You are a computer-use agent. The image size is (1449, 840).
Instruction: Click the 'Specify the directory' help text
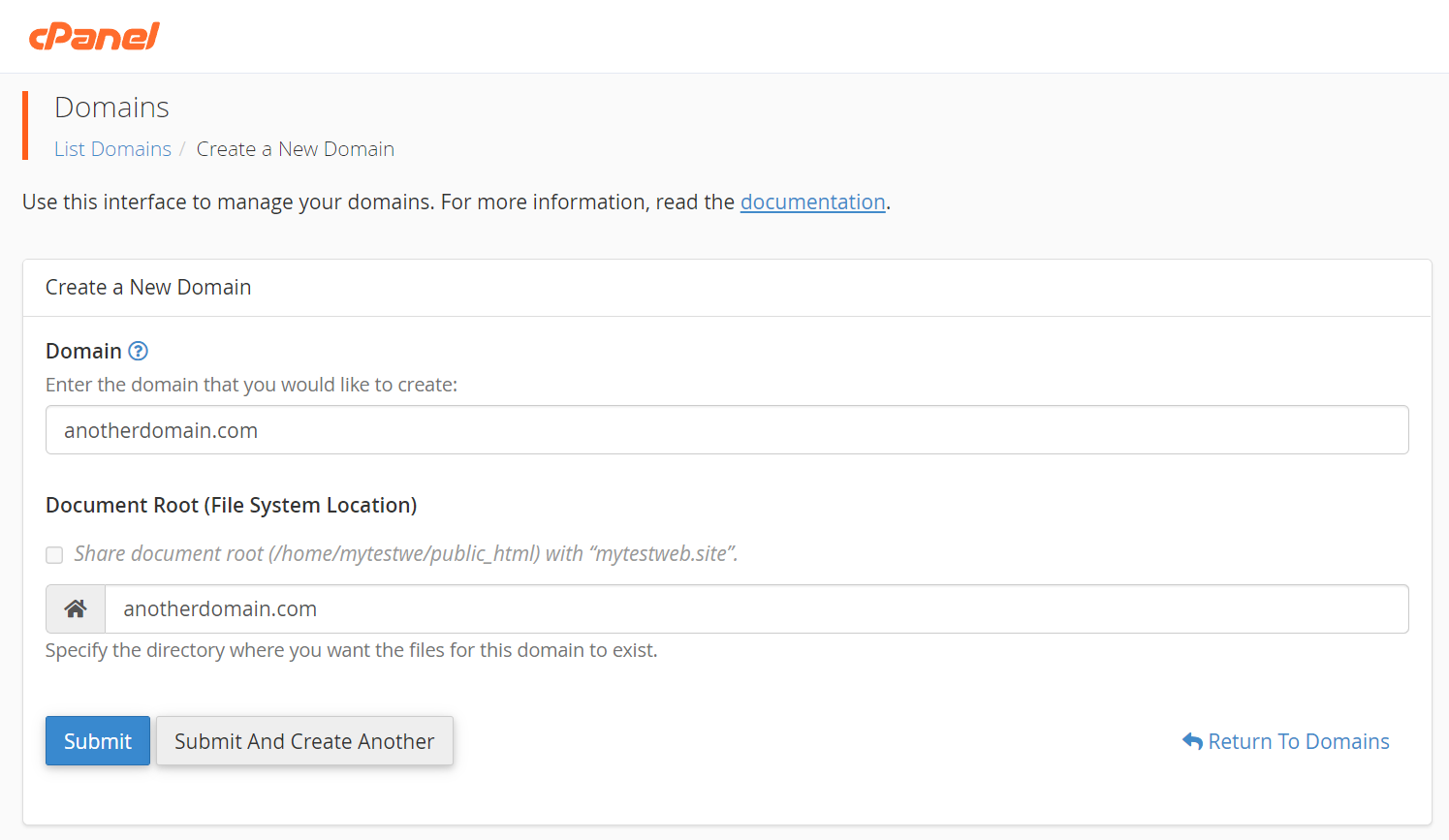tap(352, 650)
